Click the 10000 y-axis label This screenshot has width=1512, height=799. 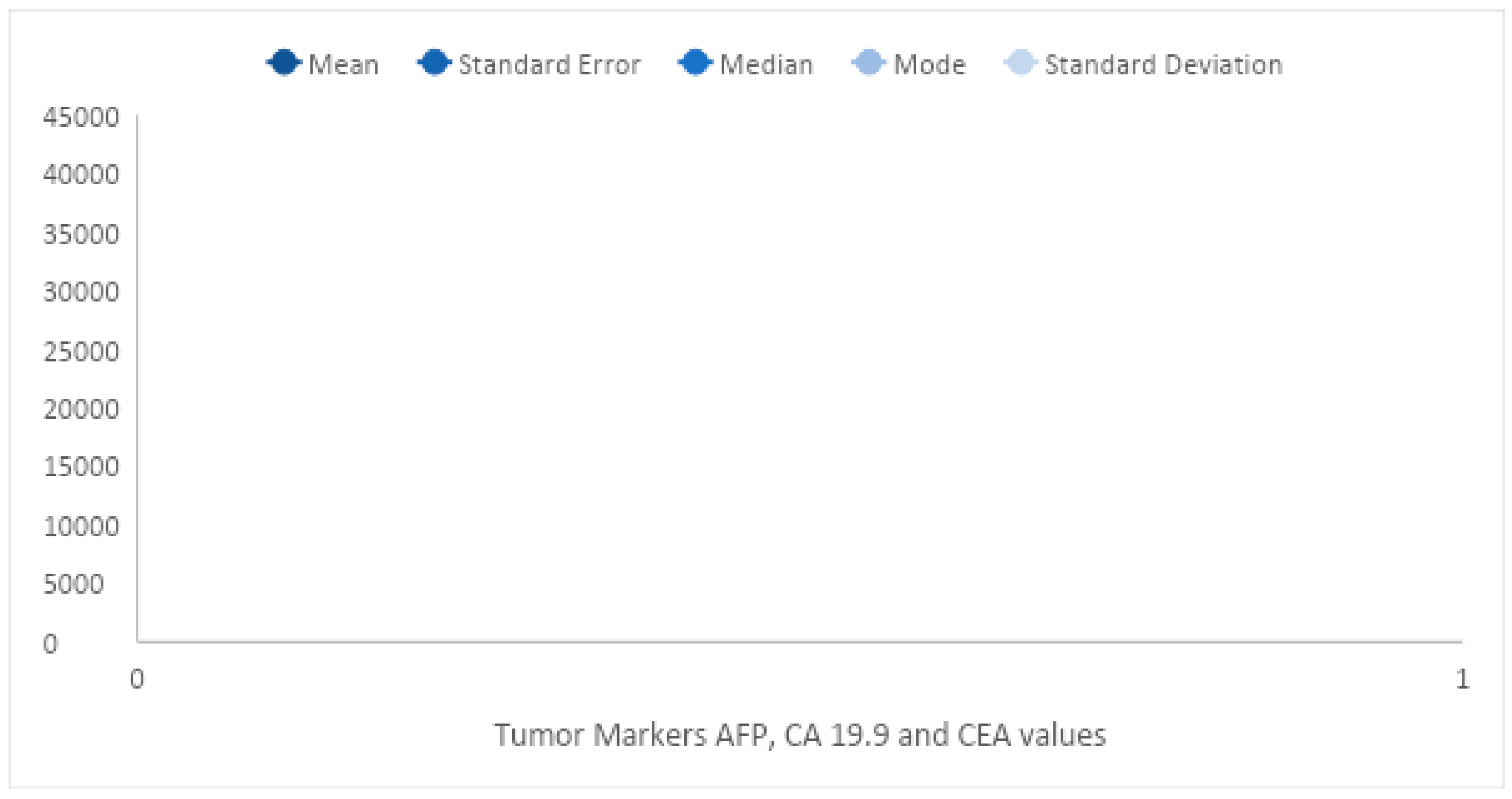pos(81,526)
